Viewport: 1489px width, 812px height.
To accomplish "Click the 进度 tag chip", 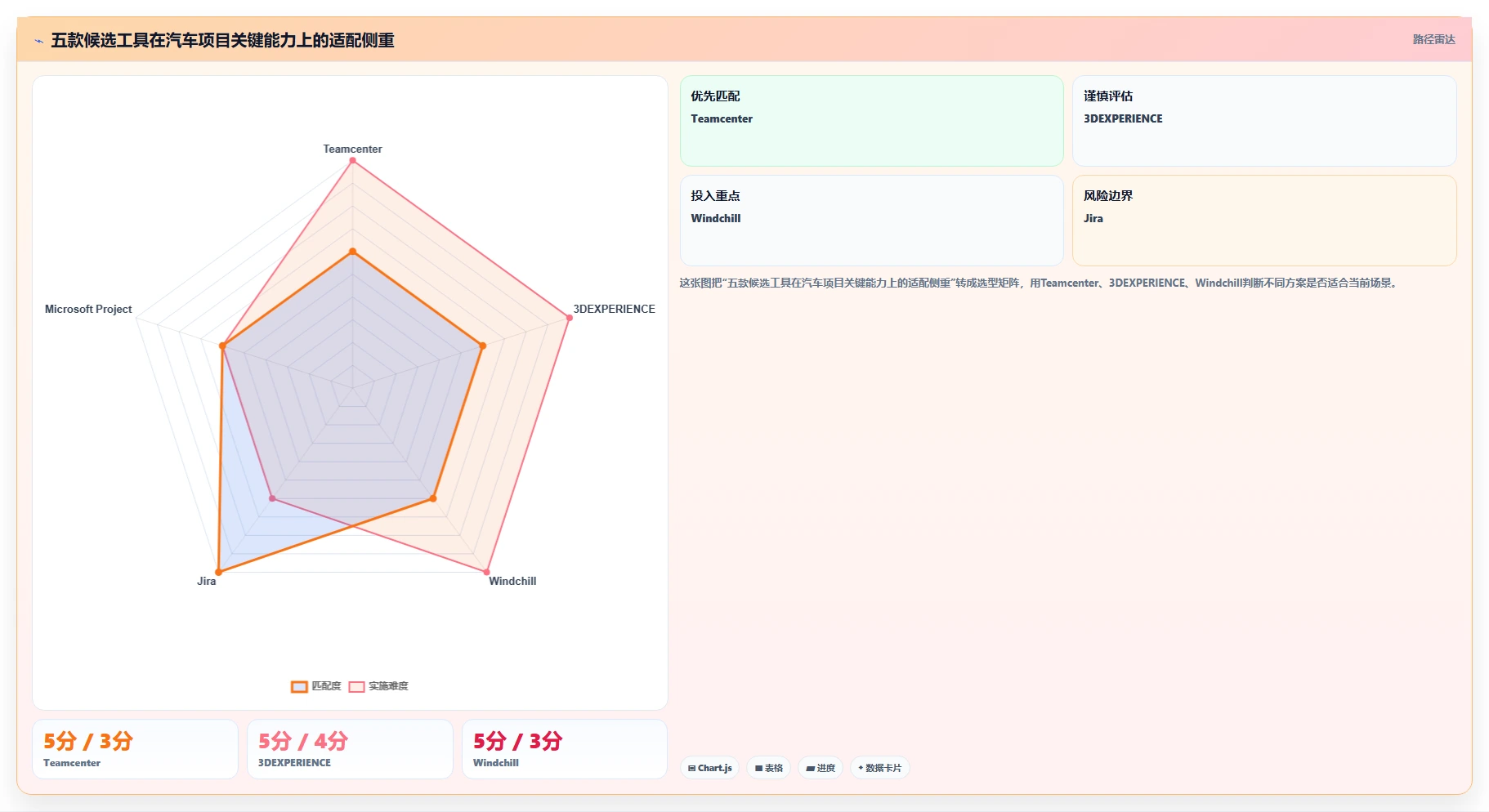I will click(x=821, y=768).
